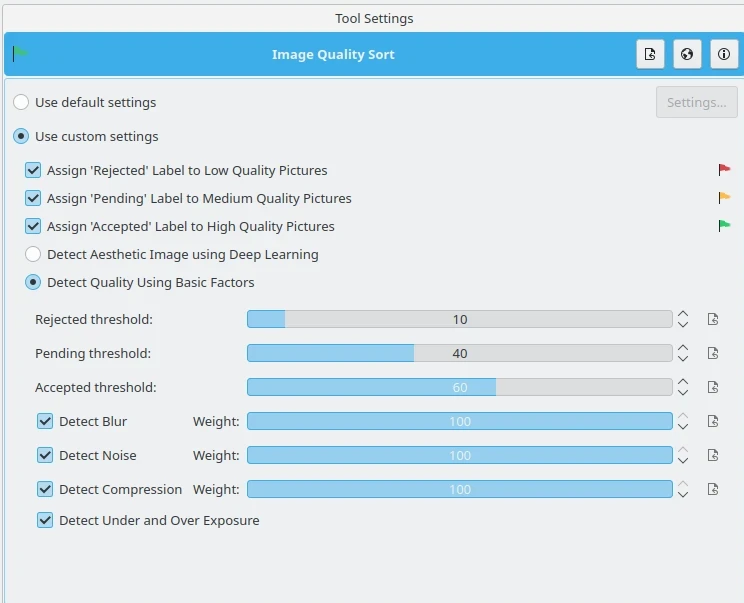Screen dimensions: 744x603
Task: Reset the Pending threshold to default
Action: coord(713,354)
